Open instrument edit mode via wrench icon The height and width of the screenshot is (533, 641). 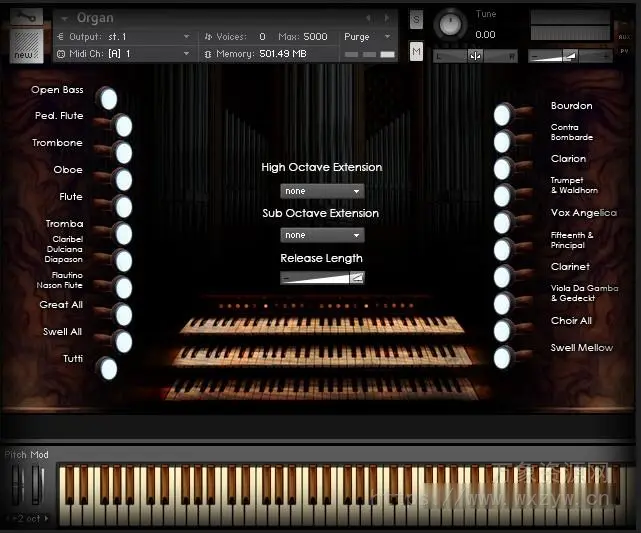[26, 17]
